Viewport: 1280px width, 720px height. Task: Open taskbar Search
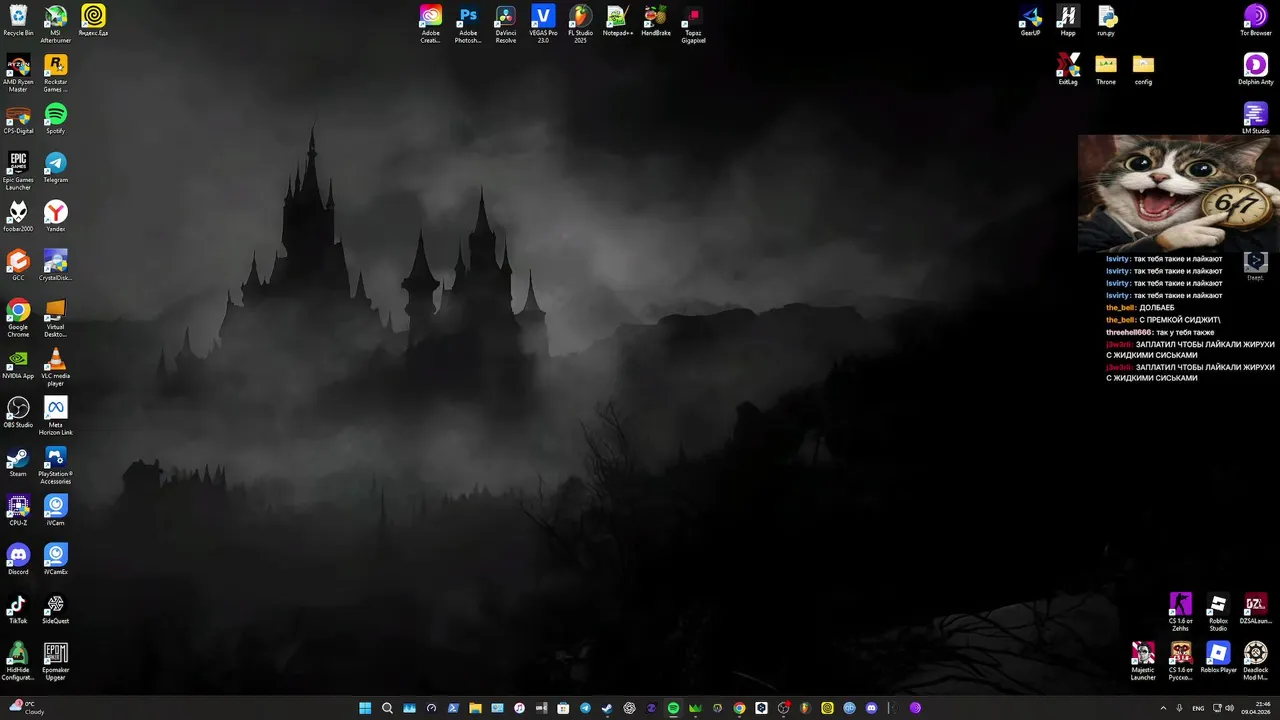(387, 708)
